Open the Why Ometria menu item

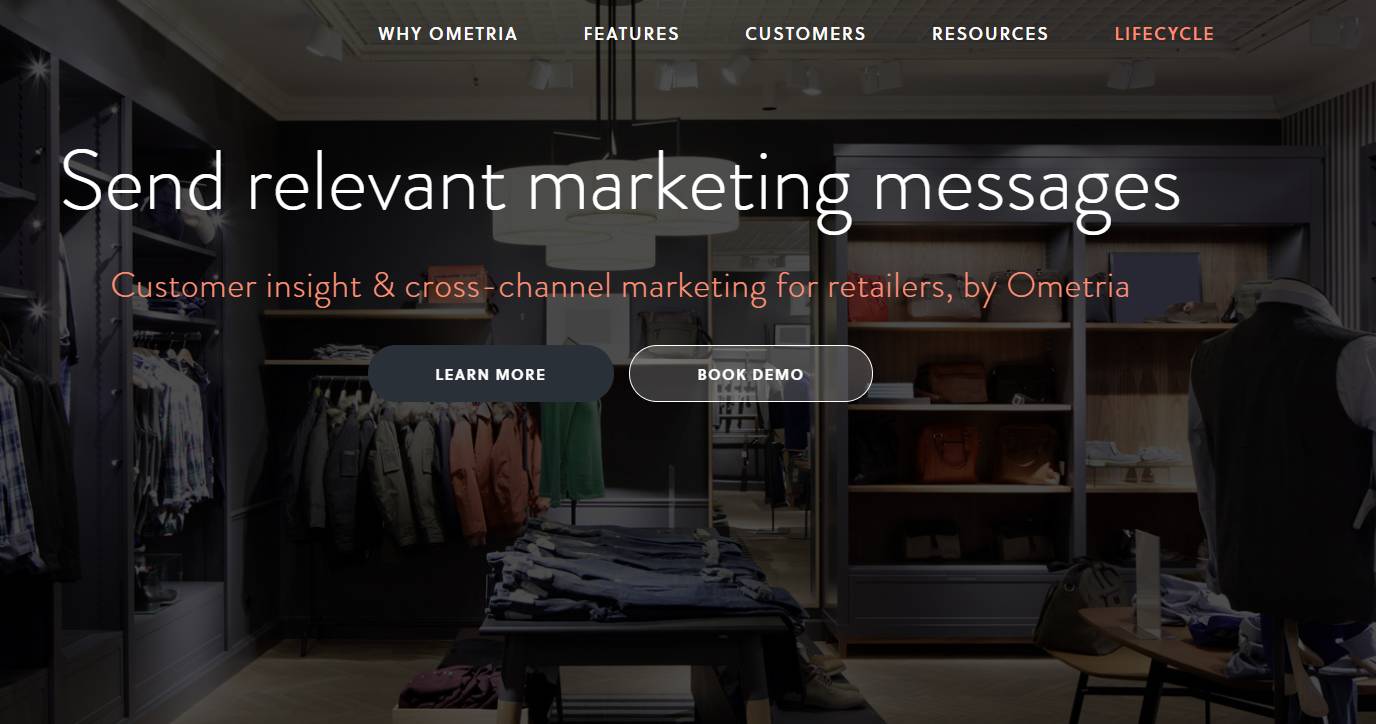coord(448,33)
